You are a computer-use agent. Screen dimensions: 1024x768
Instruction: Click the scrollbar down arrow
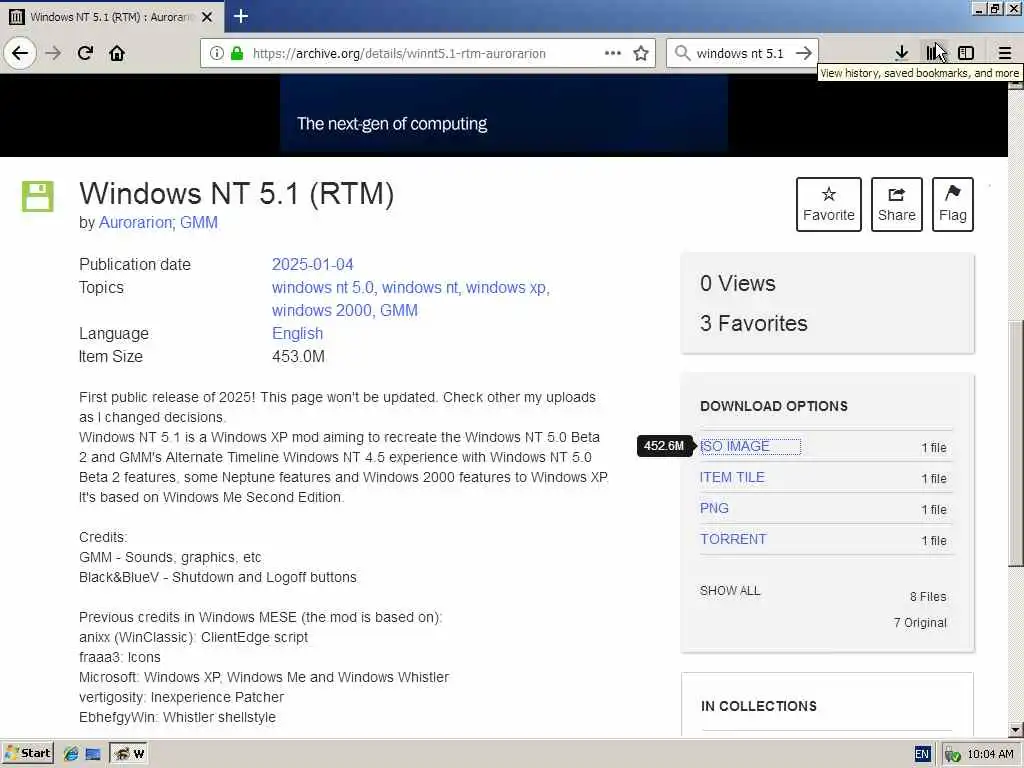[x=1016, y=729]
